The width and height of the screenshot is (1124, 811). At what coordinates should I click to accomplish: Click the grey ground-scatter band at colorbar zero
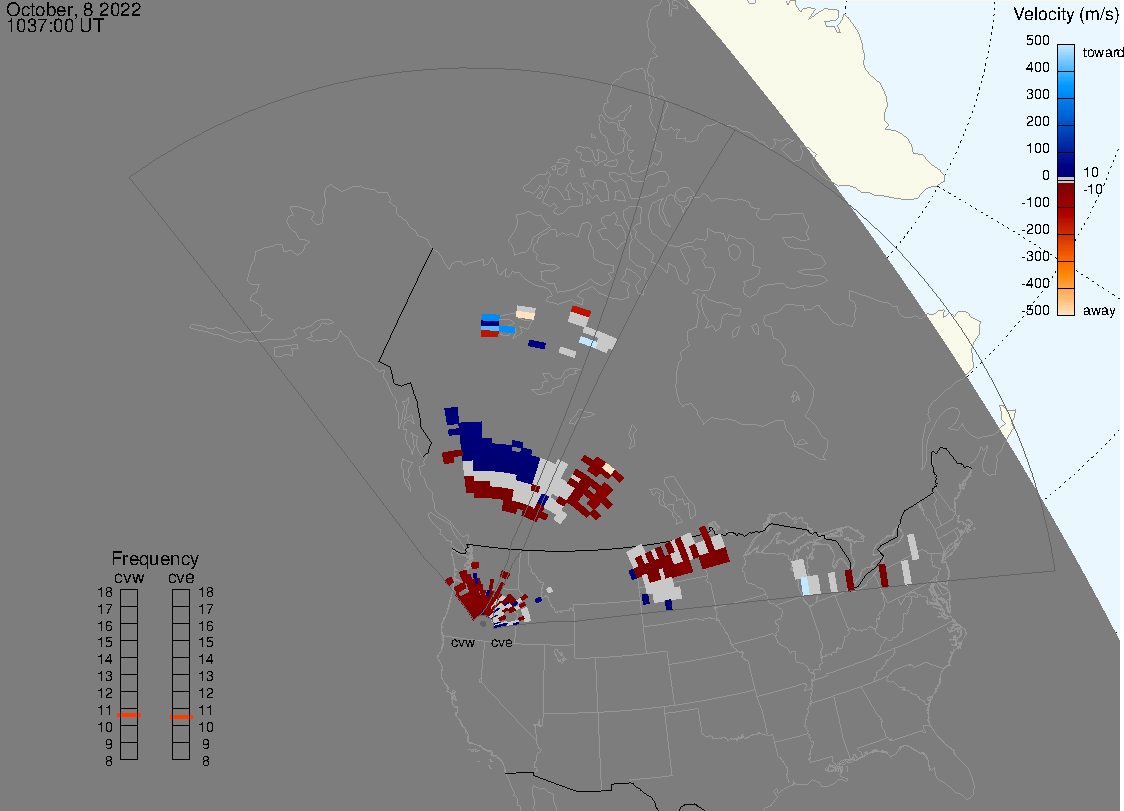[1066, 179]
